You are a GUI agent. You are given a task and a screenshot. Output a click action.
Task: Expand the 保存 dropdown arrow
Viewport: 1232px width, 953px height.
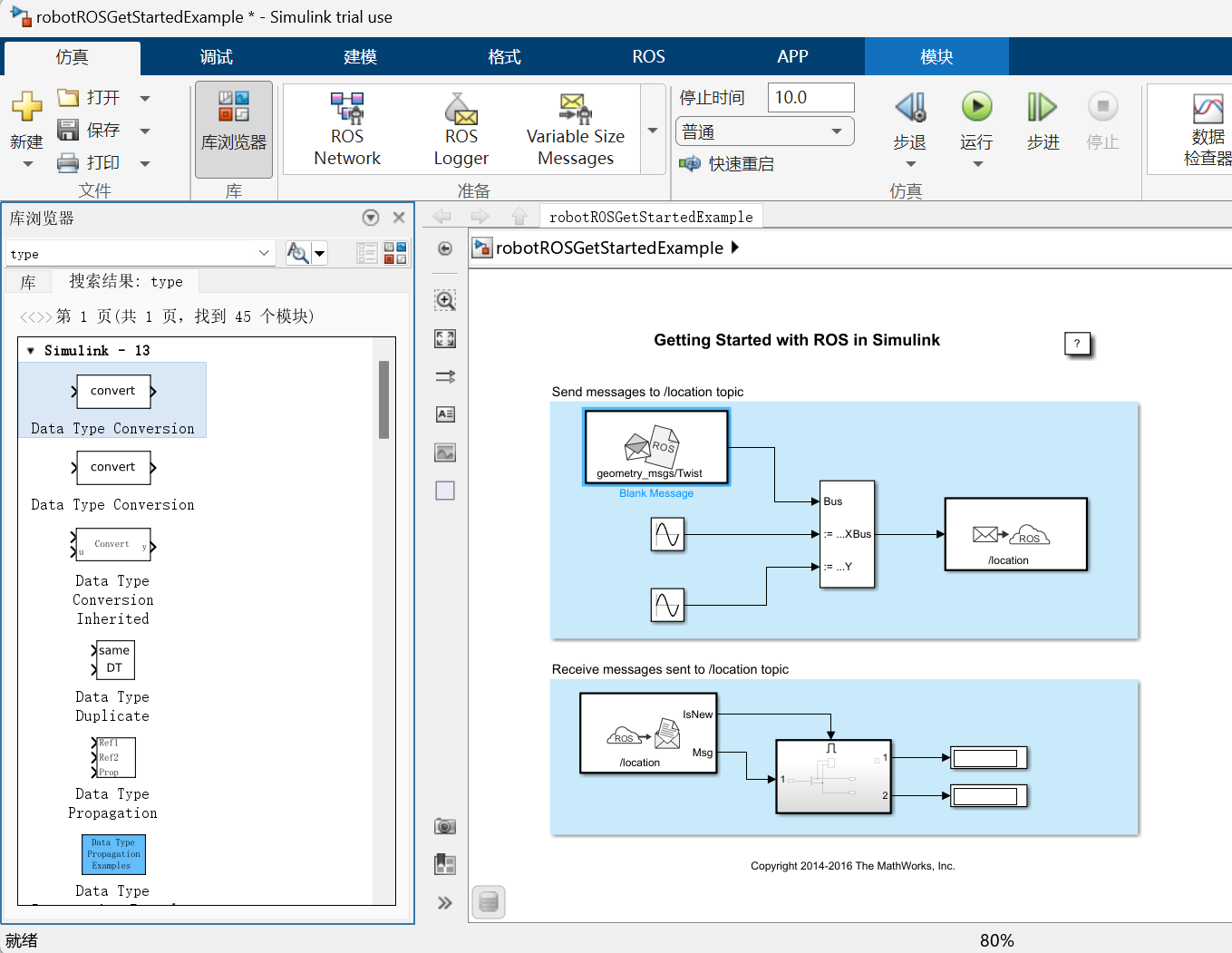coord(145,131)
